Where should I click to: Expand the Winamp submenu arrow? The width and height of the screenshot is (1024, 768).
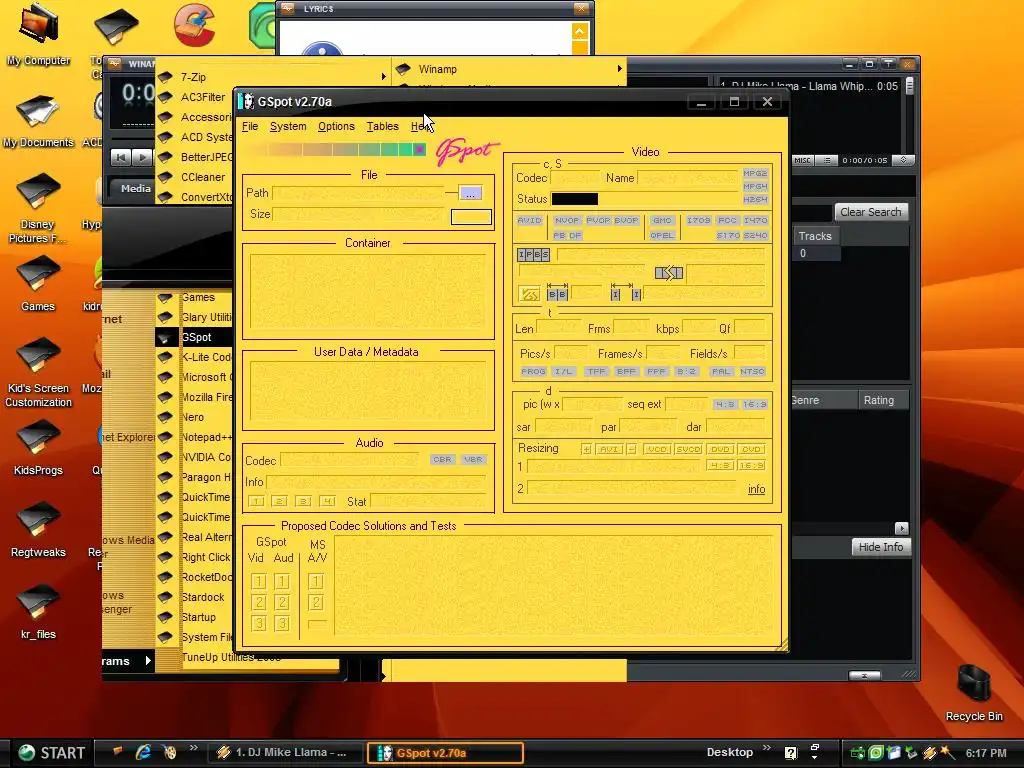coord(619,69)
